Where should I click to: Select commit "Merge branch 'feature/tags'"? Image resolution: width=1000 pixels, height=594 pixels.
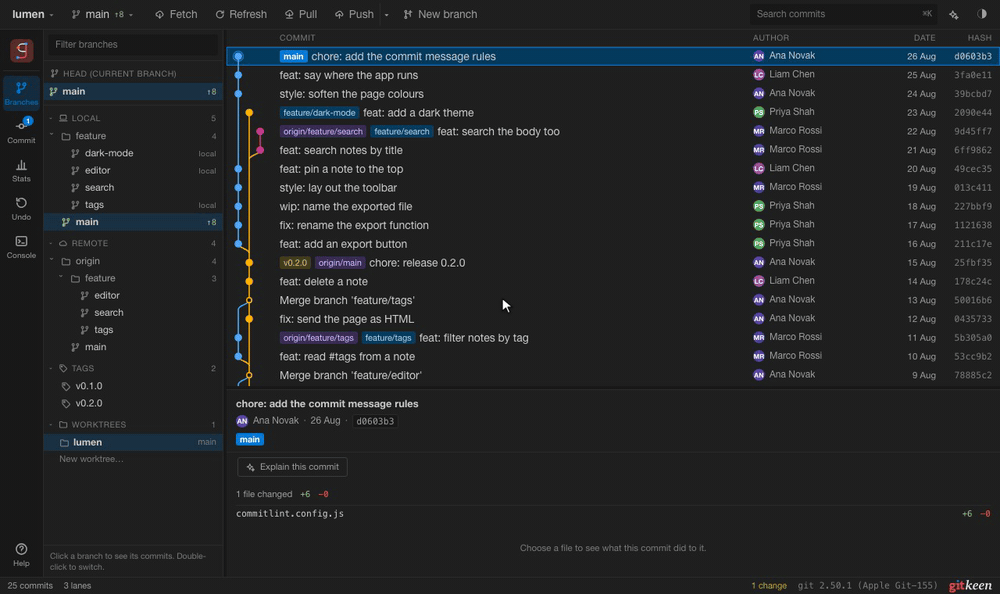pyautogui.click(x=613, y=301)
